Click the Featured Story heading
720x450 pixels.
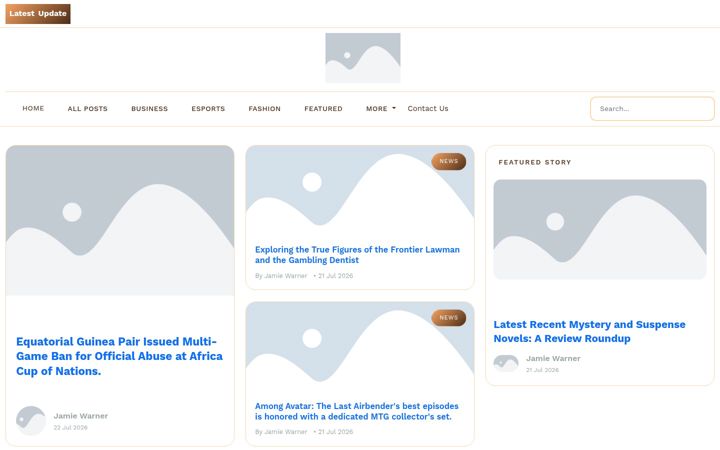click(534, 163)
